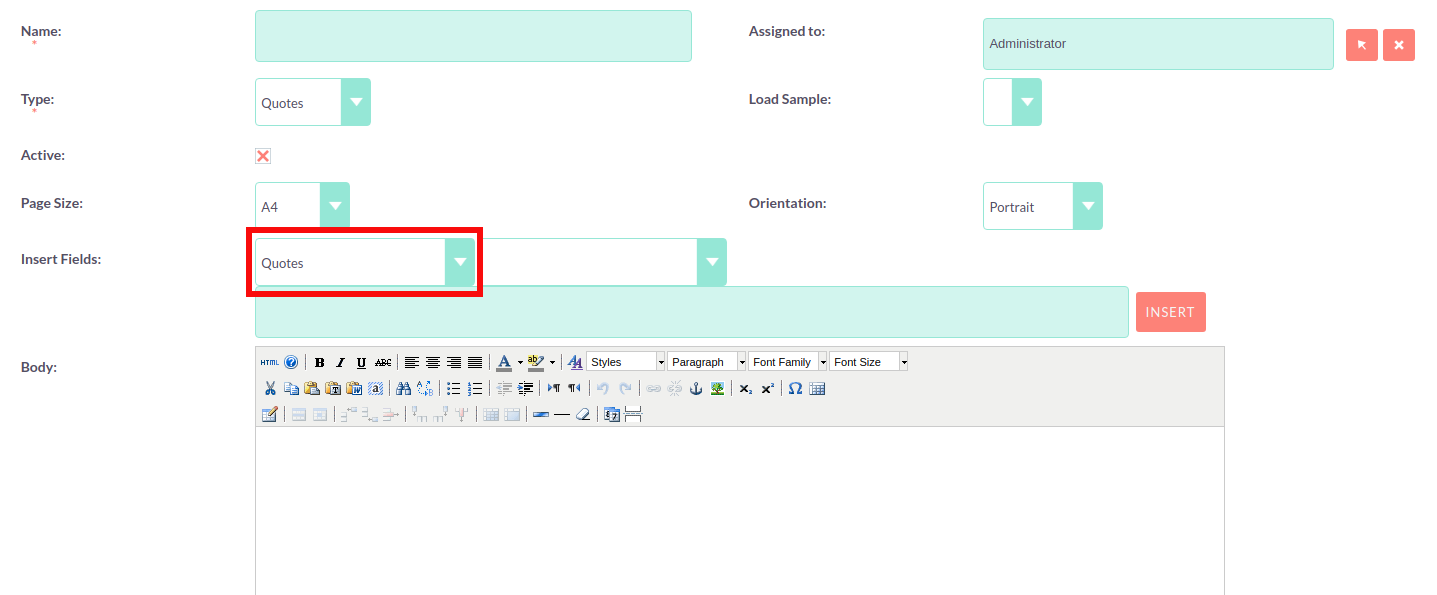Switch the editor to HTML source view
The width and height of the screenshot is (1437, 595).
(270, 362)
